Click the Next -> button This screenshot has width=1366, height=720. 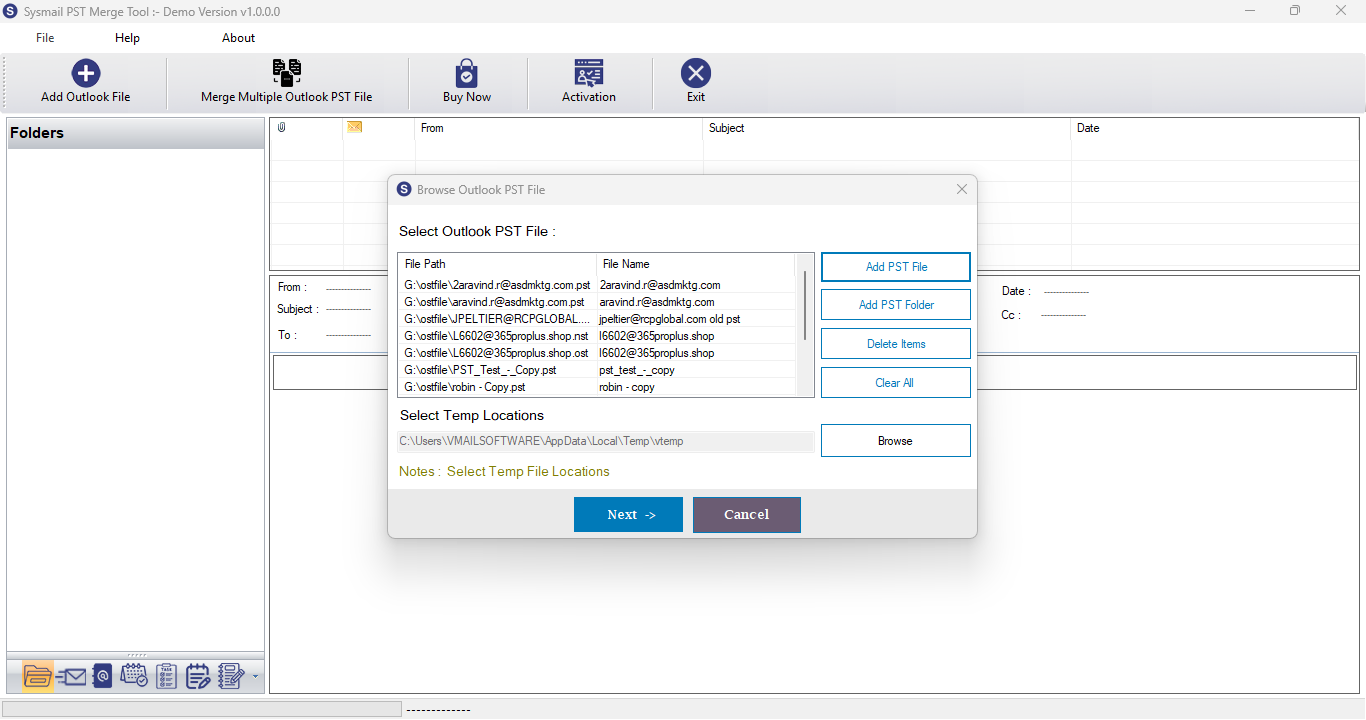coord(628,515)
